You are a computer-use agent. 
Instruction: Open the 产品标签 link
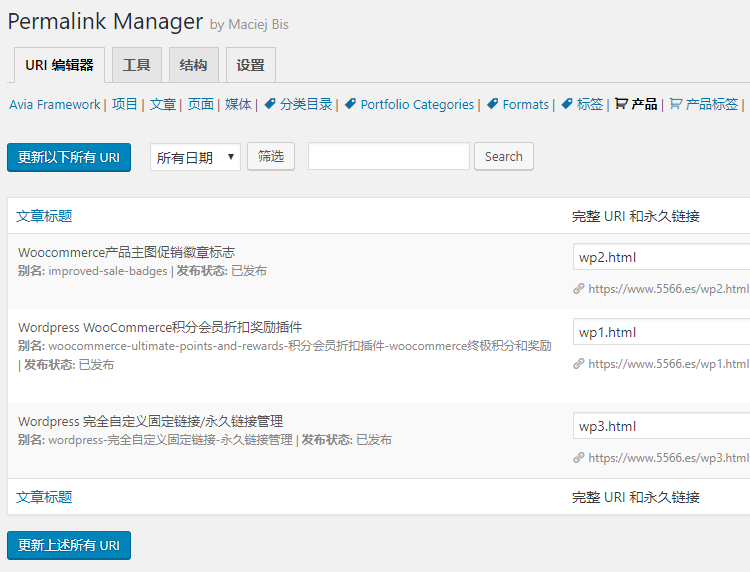point(712,104)
